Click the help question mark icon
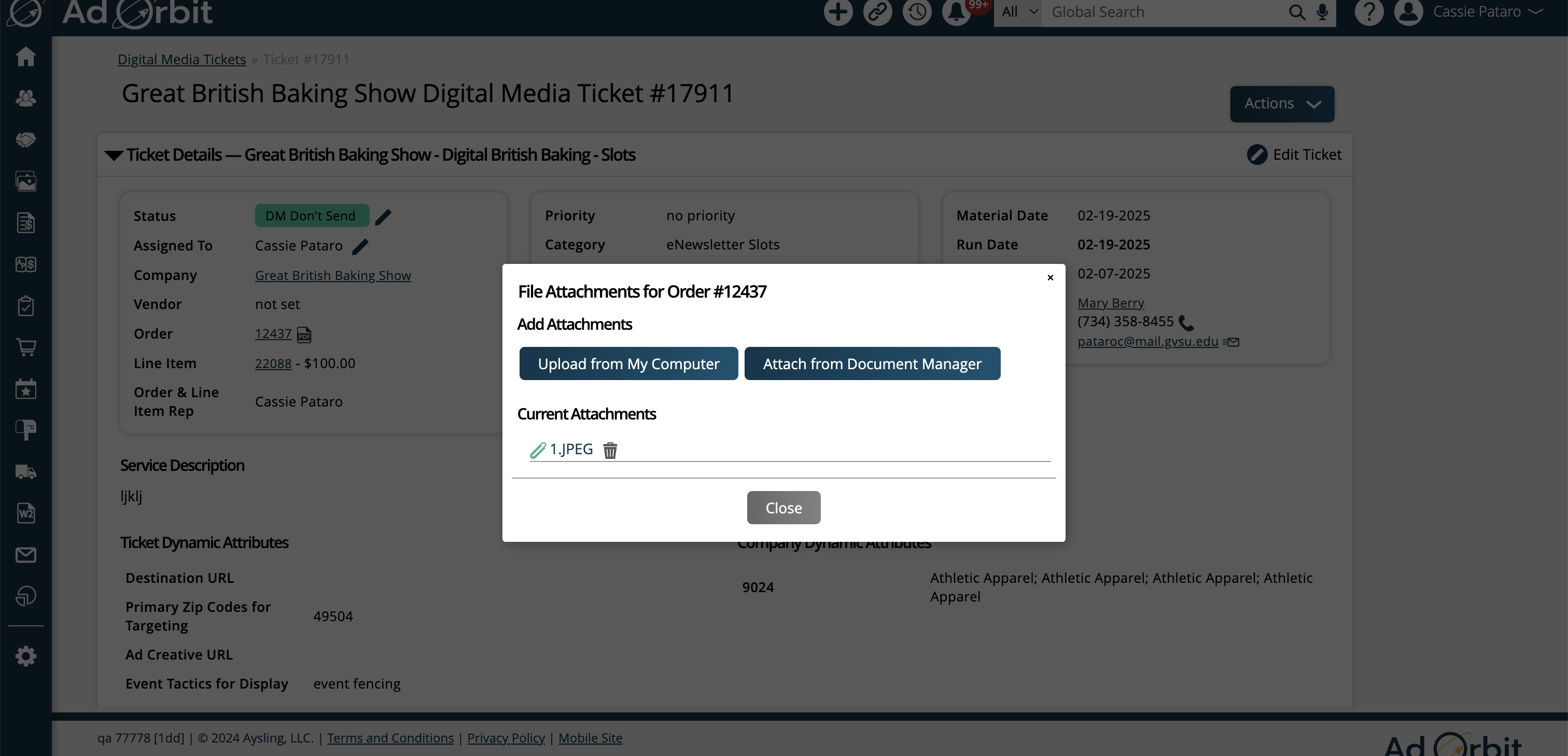Viewport: 1568px width, 756px height. (1369, 12)
